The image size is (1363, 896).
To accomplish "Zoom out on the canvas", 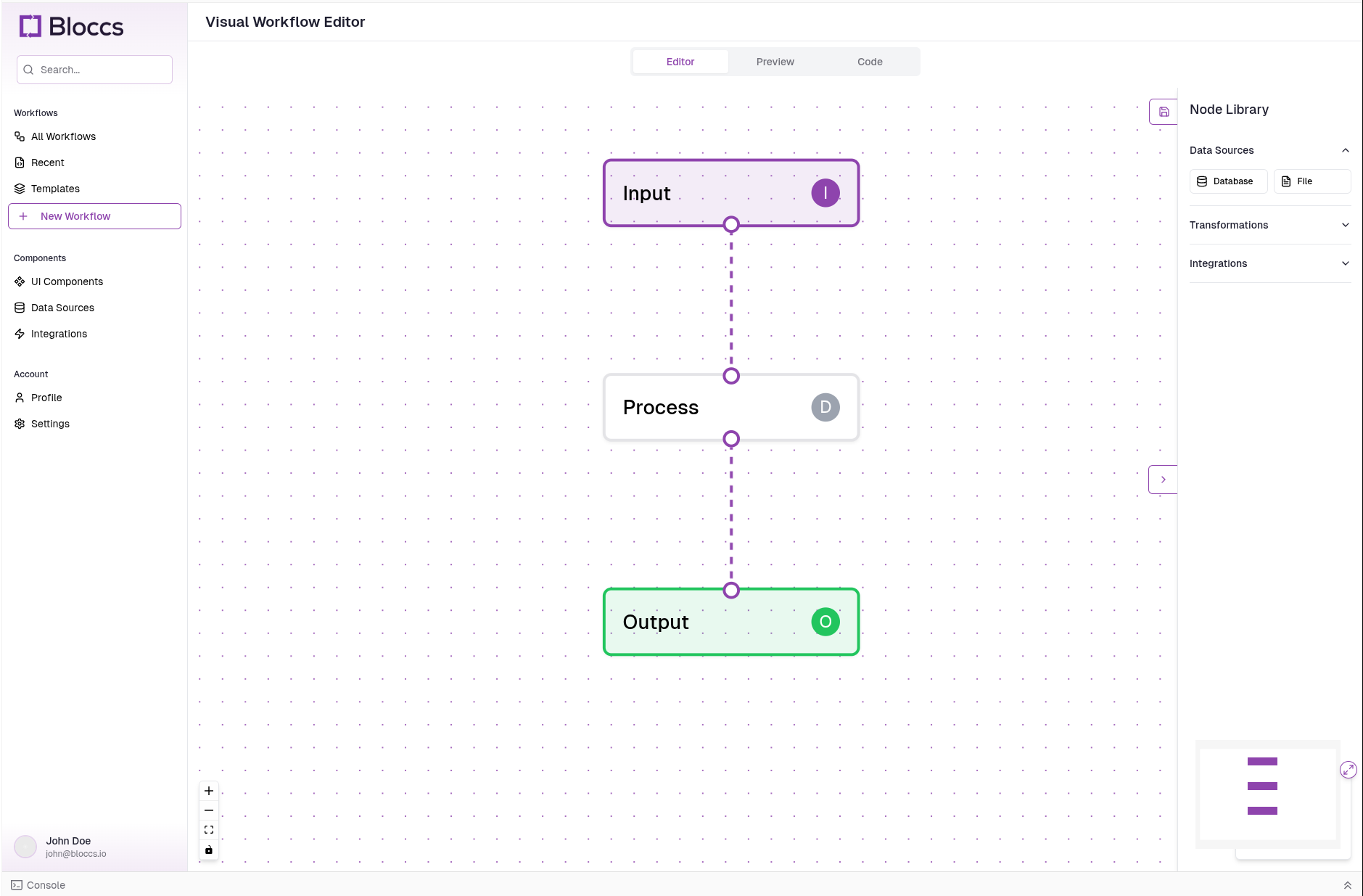I will pyautogui.click(x=209, y=810).
